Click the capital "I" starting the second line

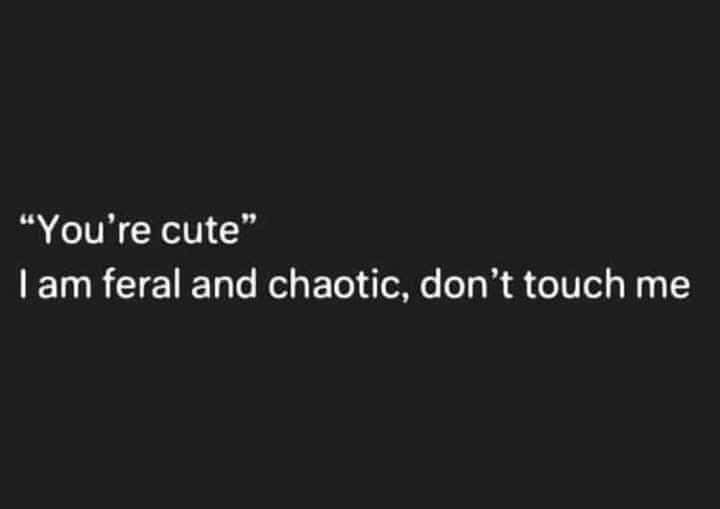(22, 284)
